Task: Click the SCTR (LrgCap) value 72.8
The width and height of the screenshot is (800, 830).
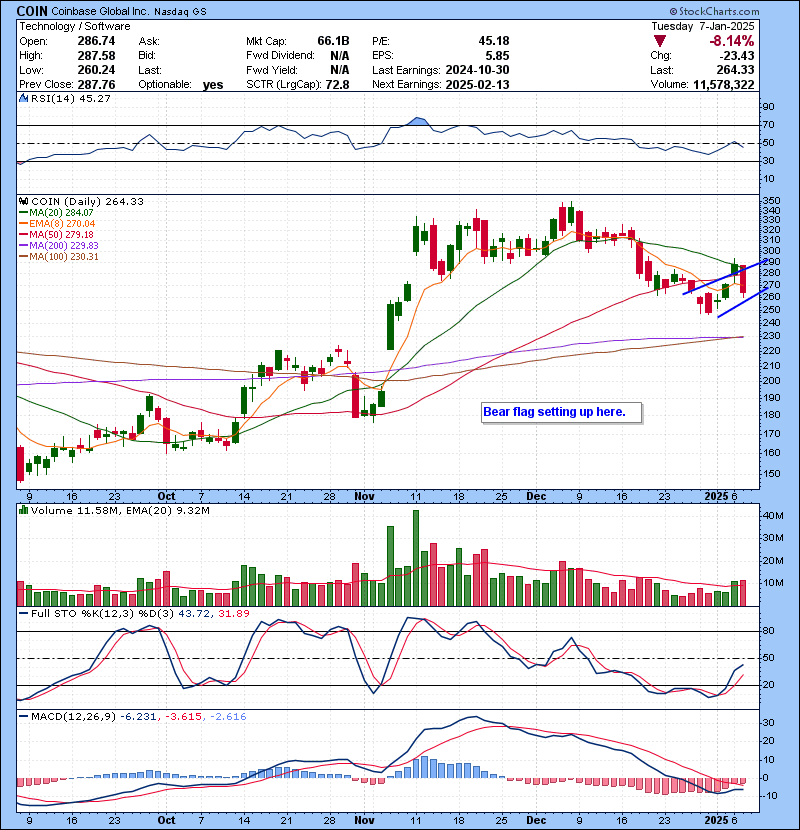Action: coord(337,84)
